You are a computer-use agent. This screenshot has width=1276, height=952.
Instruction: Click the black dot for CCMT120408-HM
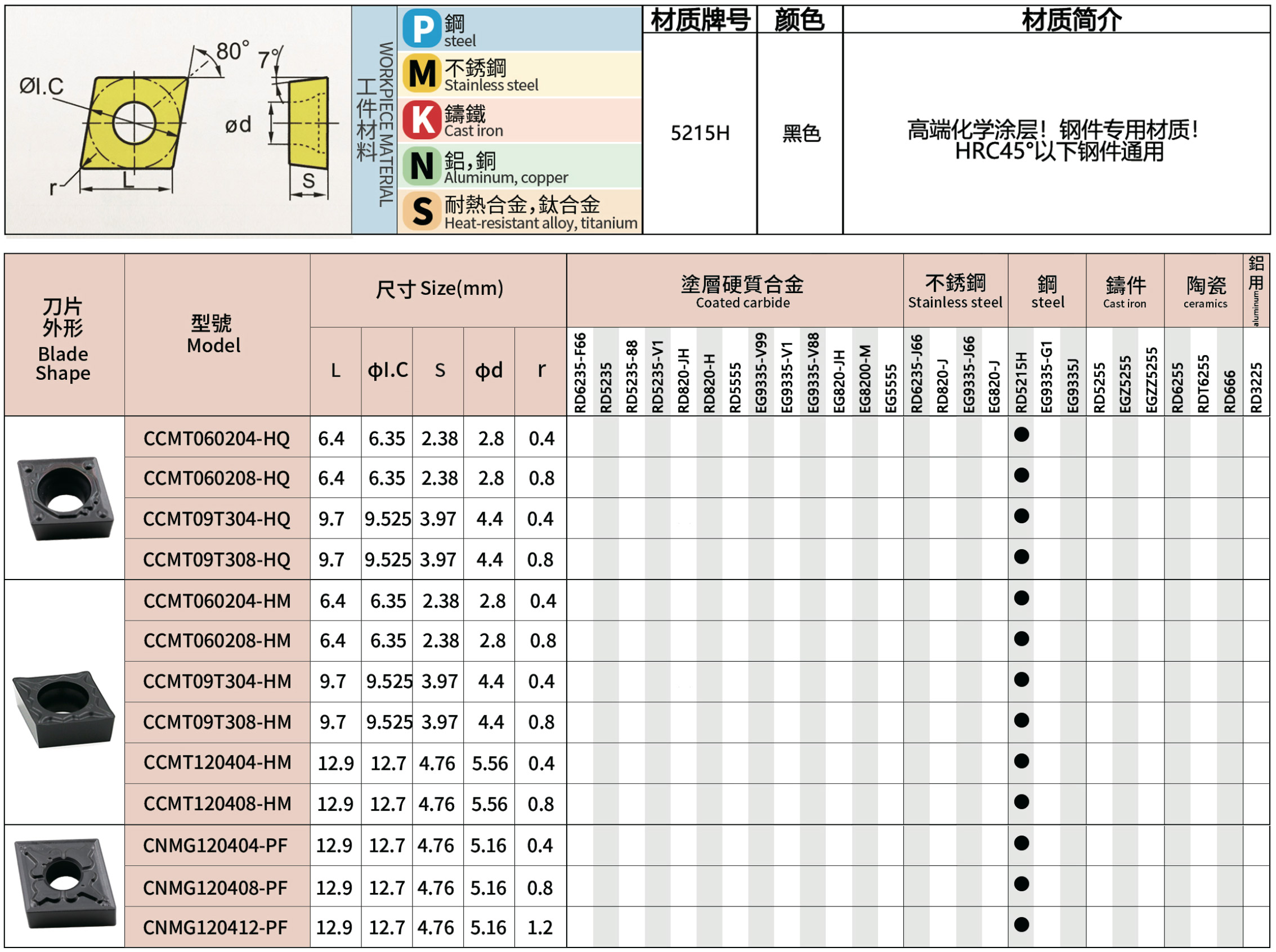point(1021,802)
